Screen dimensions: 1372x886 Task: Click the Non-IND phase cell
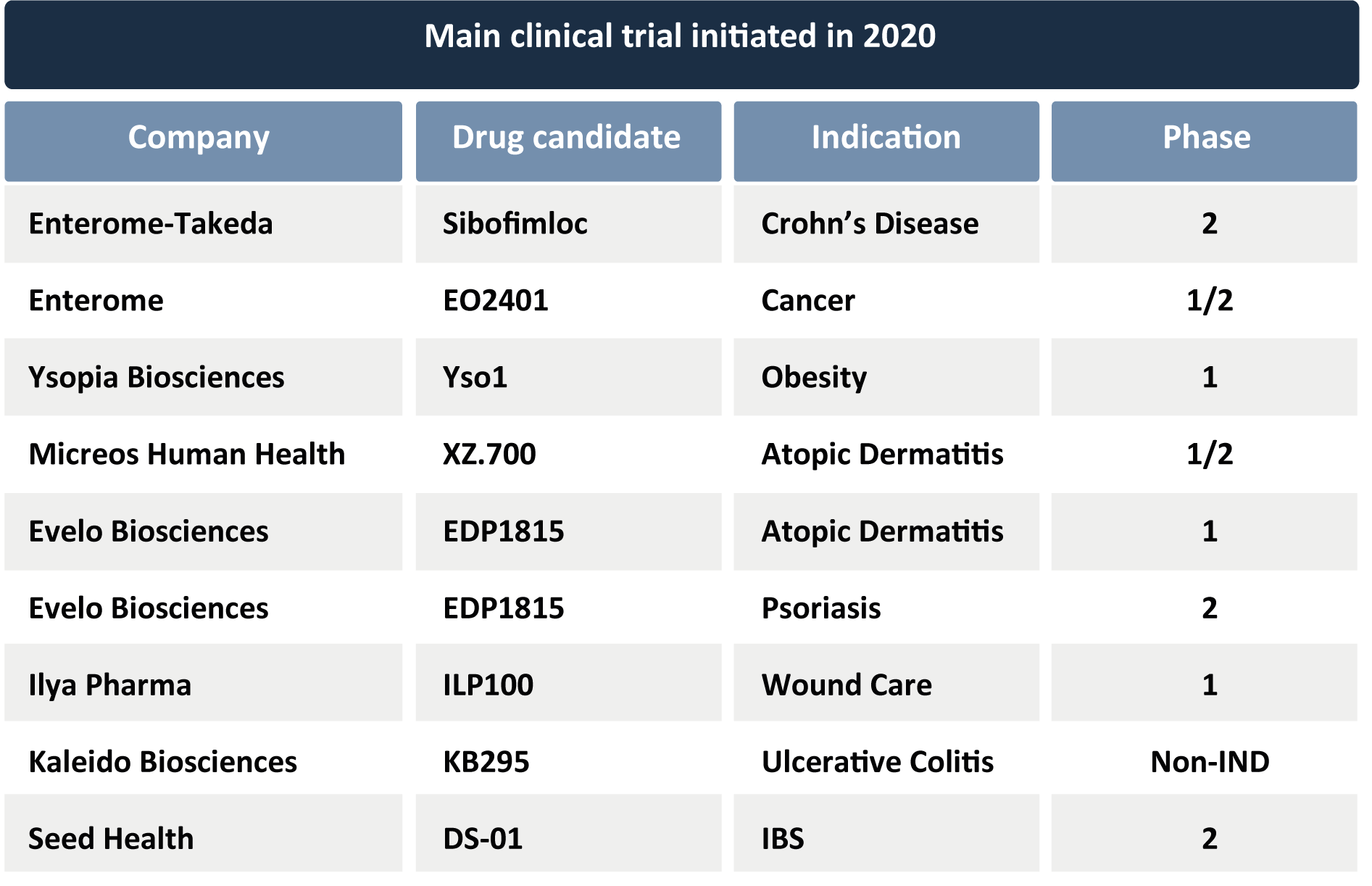point(1210,762)
